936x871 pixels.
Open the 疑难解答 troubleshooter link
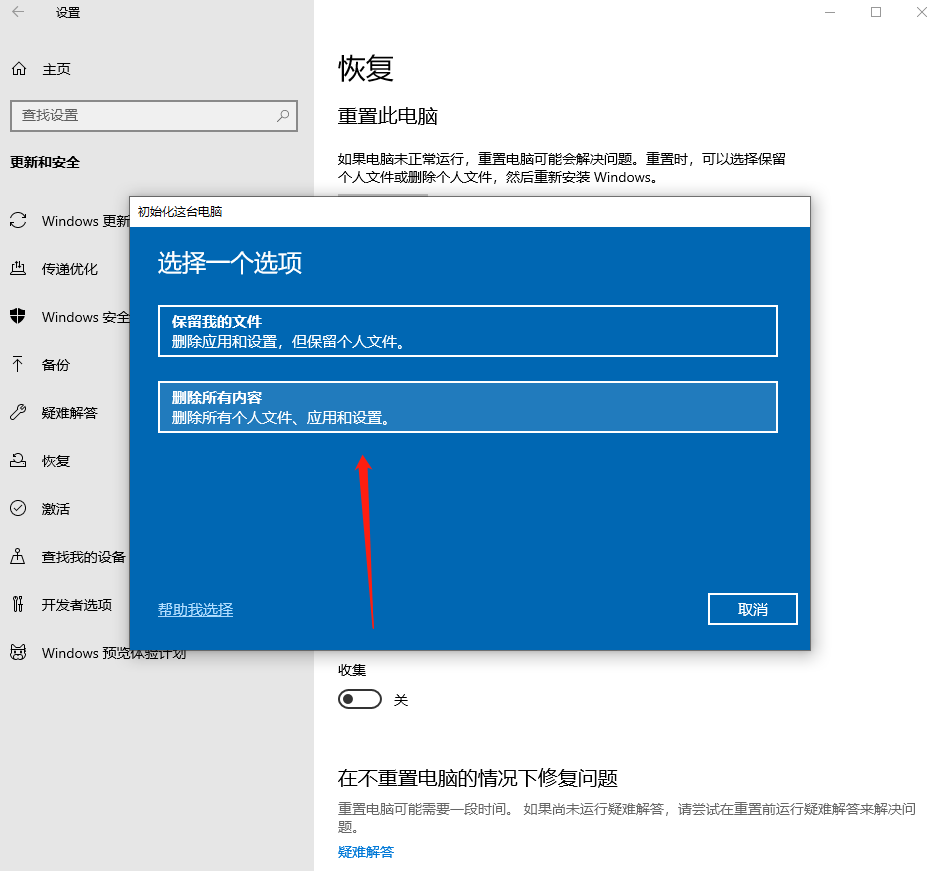click(365, 852)
